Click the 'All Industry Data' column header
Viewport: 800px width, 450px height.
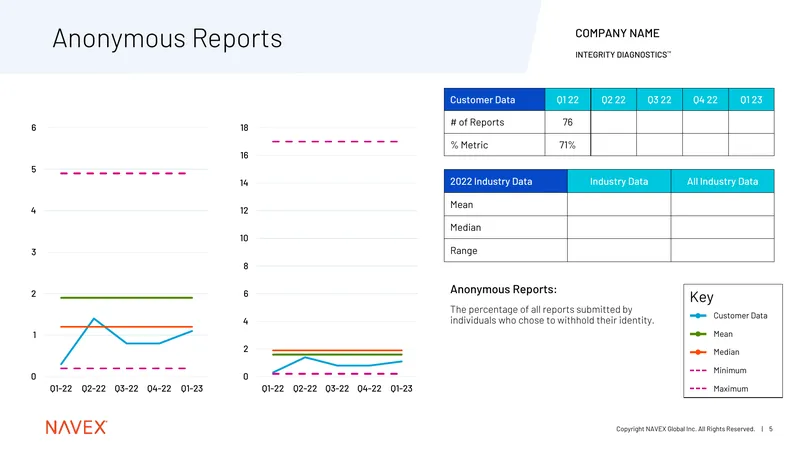[722, 181]
